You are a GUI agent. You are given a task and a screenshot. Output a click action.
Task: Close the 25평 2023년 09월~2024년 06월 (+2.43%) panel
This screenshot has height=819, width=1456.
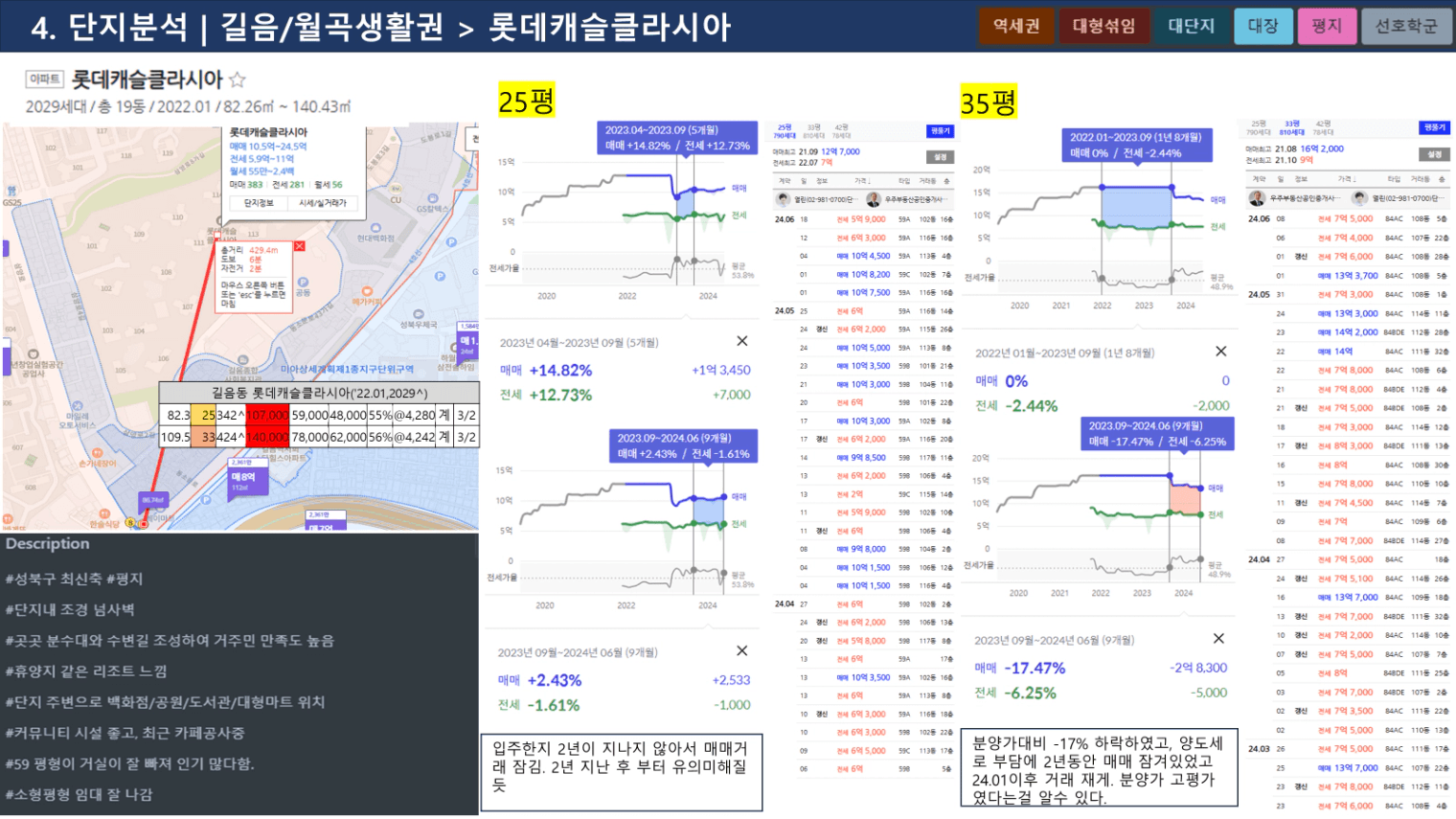pyautogui.click(x=741, y=650)
